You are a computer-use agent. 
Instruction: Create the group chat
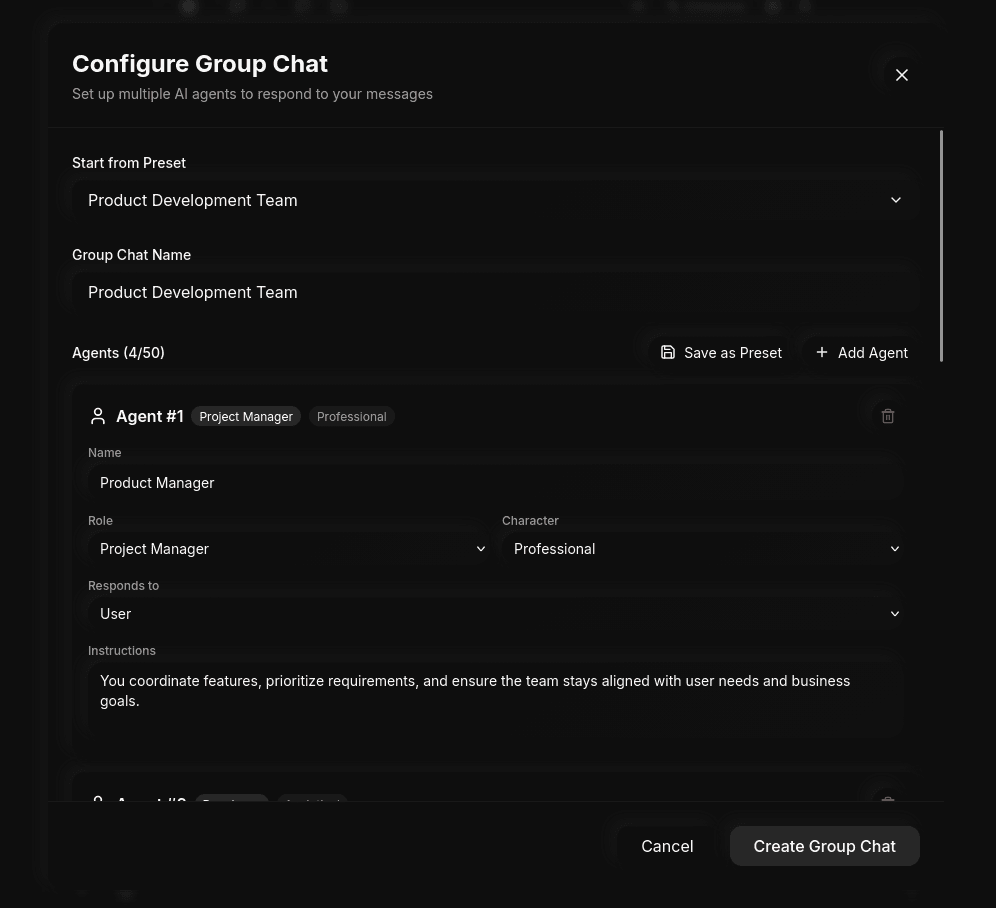[x=824, y=846]
